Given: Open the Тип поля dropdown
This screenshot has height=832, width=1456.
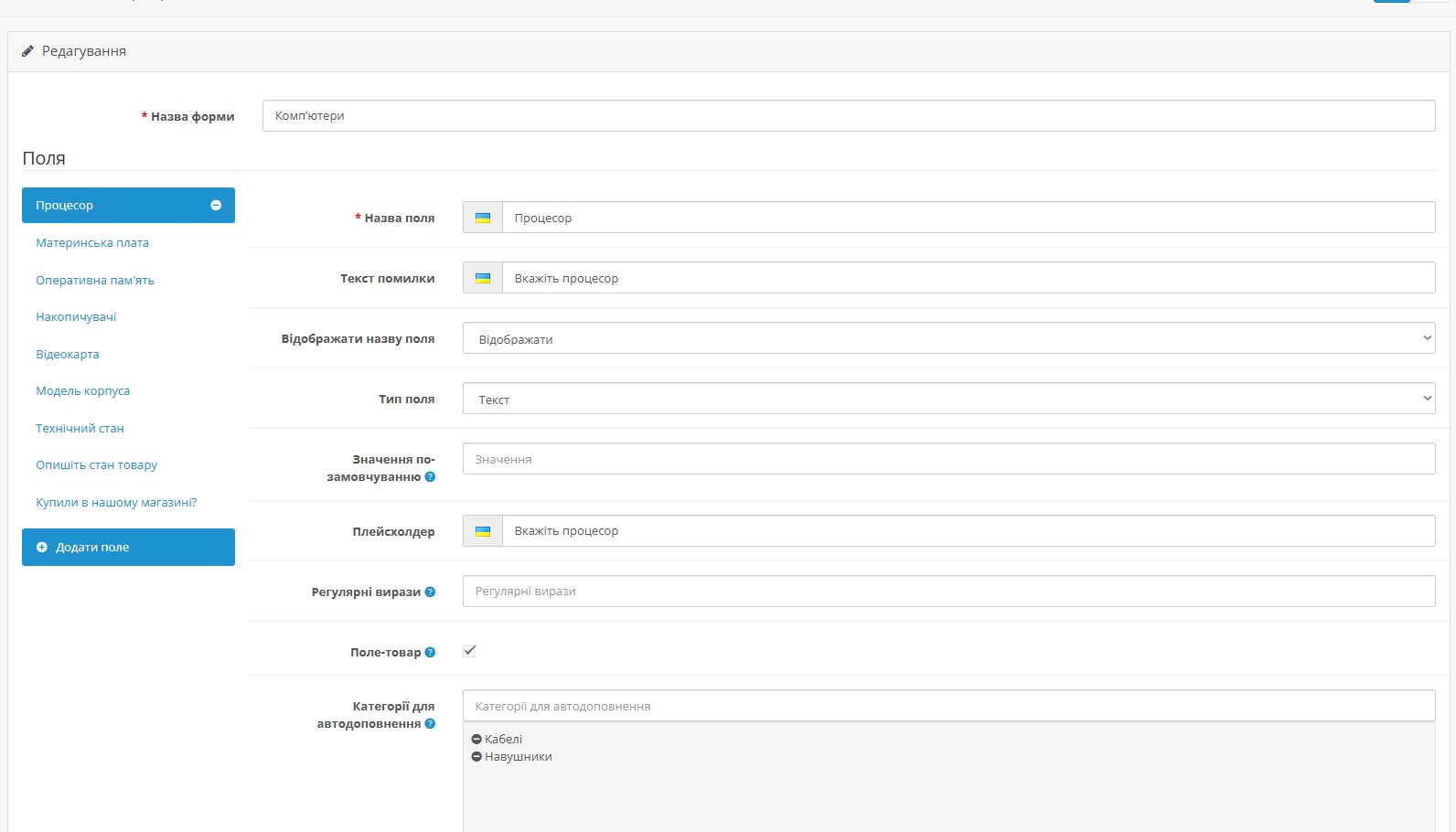Looking at the screenshot, I should (x=948, y=399).
